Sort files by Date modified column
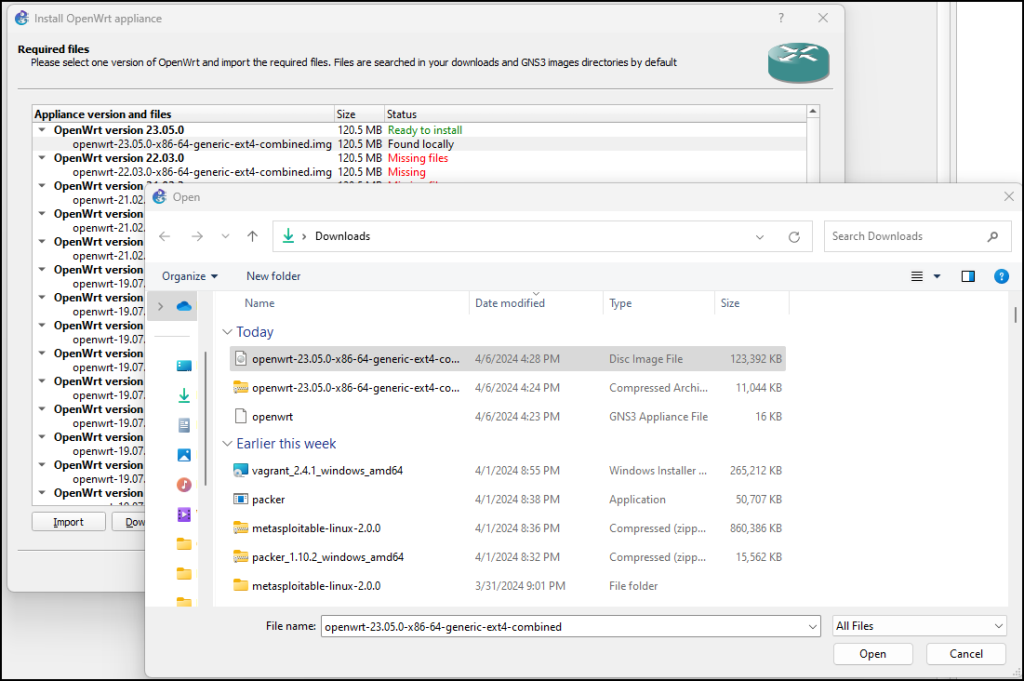Image resolution: width=1024 pixels, height=681 pixels. 510,303
